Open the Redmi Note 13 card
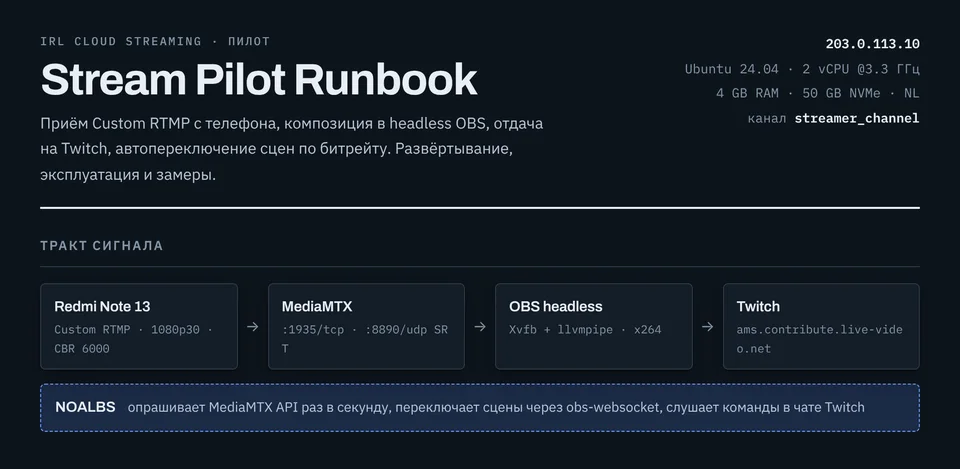 (x=139, y=326)
